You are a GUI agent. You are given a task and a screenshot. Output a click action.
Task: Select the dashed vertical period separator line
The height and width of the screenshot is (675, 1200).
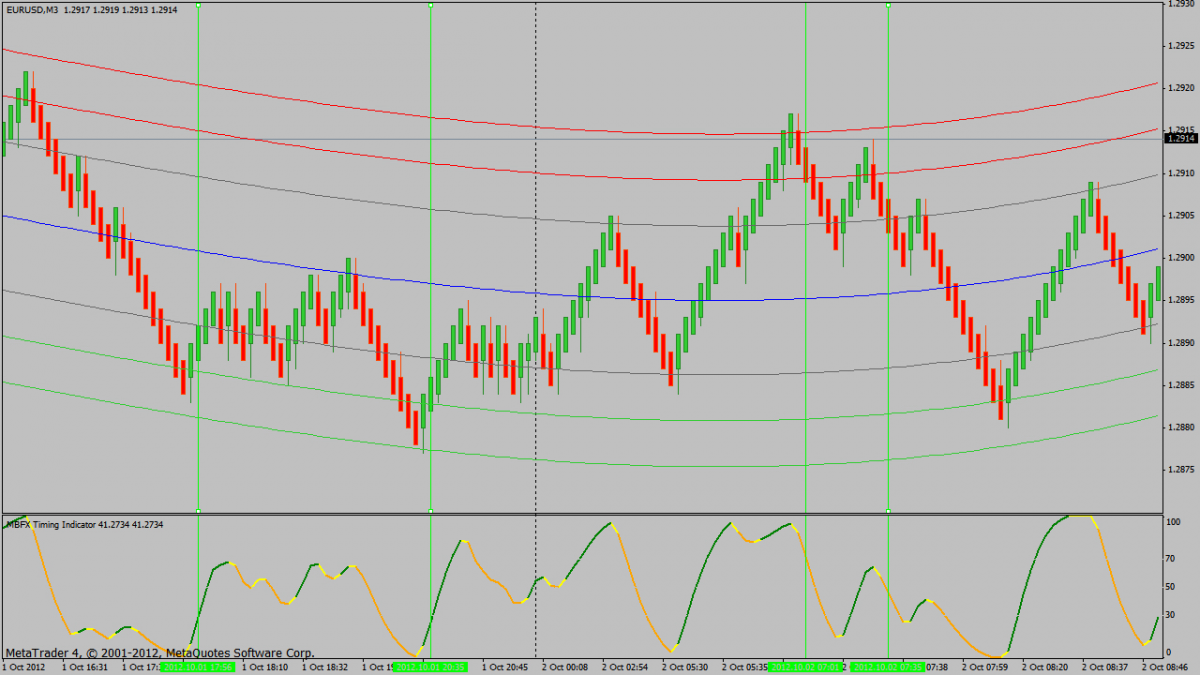click(x=536, y=300)
